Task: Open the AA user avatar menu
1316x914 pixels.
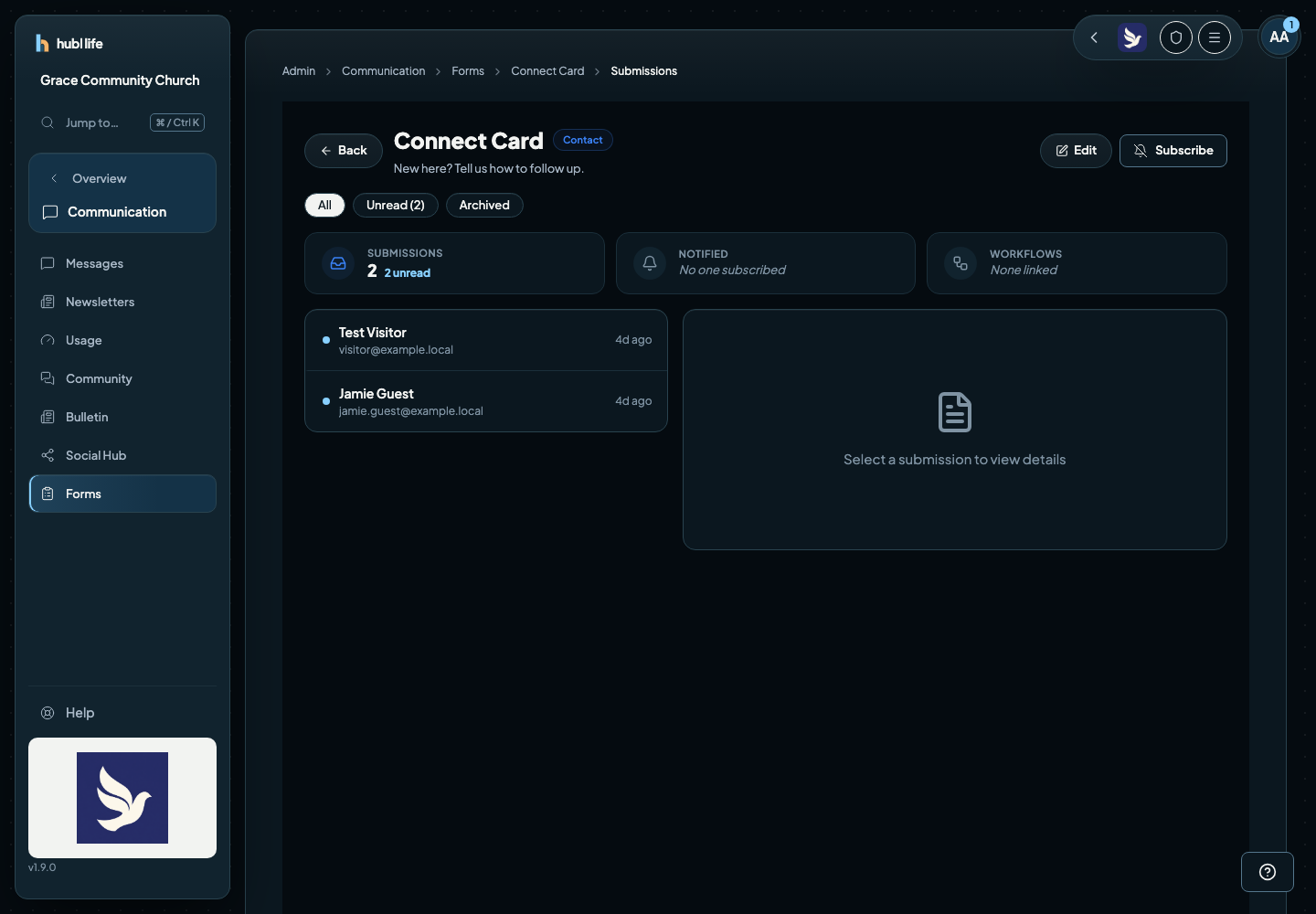Action: click(1279, 37)
